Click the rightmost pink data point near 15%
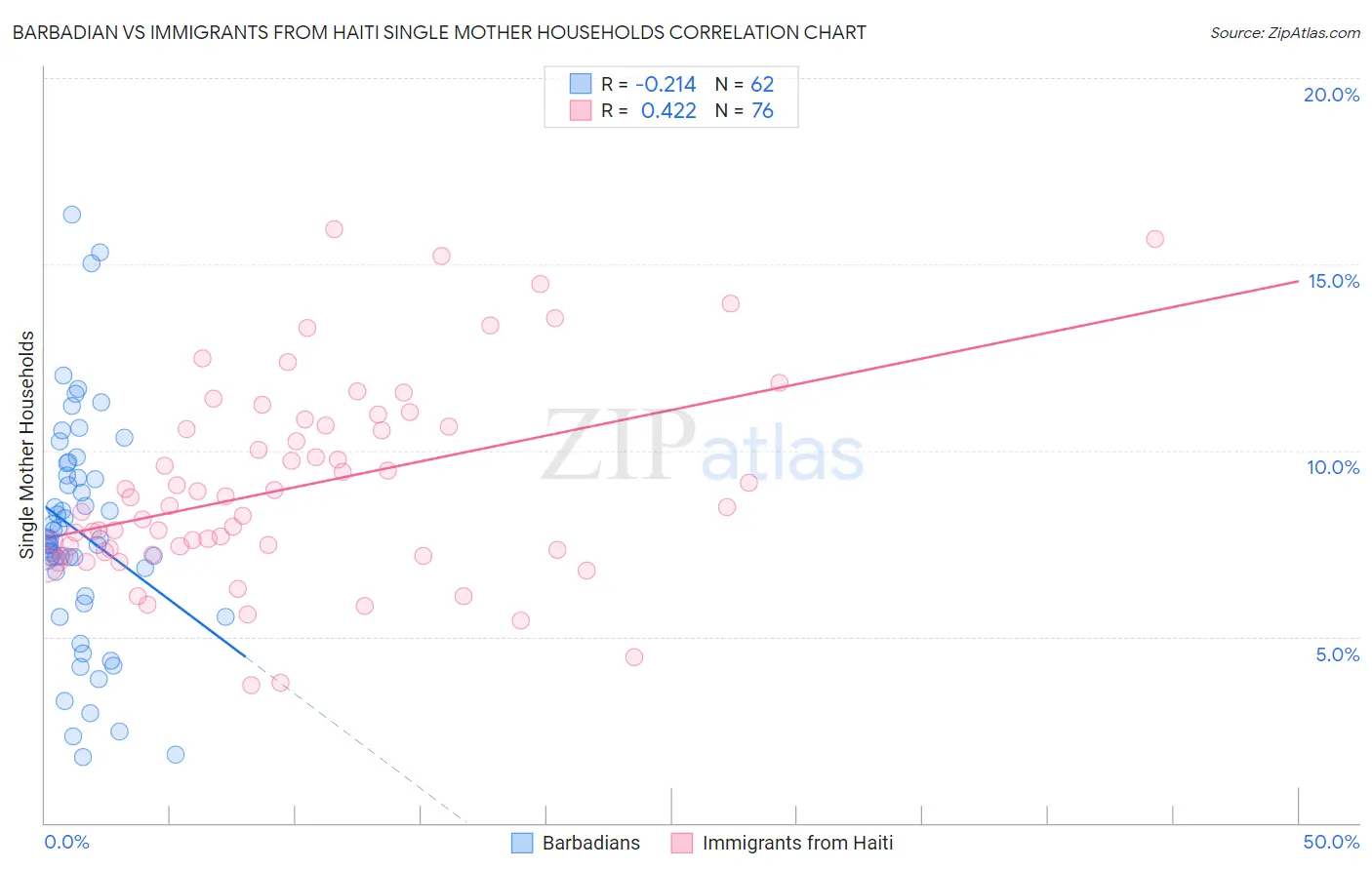This screenshot has height=870, width=1372. [1154, 239]
